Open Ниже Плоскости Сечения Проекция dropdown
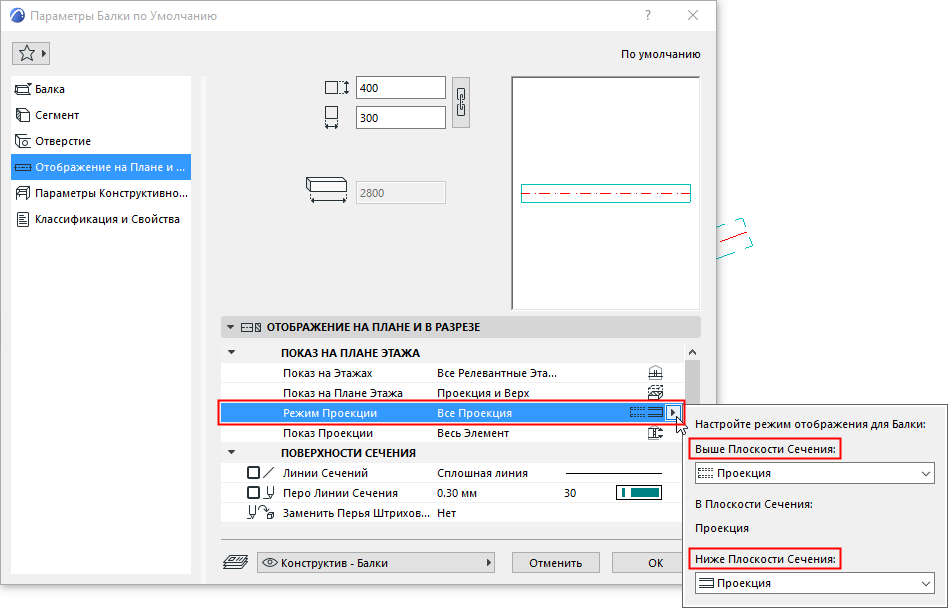 (815, 584)
